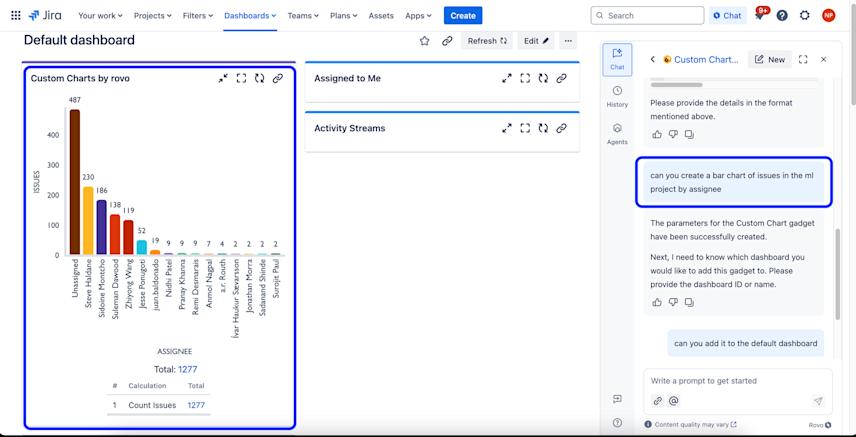Thumbs up the 'provide the details' reply
The width and height of the screenshot is (856, 437).
coord(657,134)
